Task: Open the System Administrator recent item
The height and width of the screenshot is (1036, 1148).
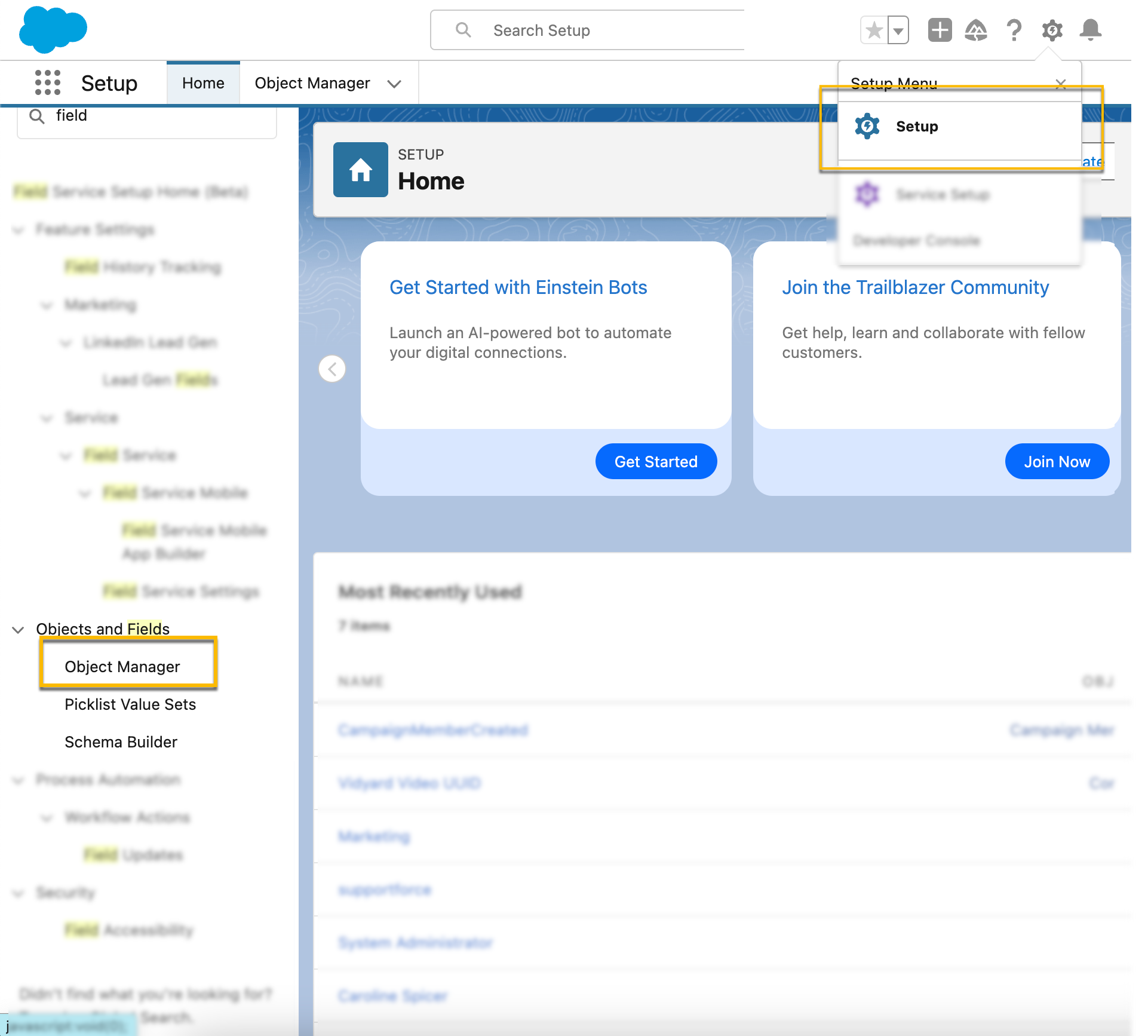Action: [415, 942]
